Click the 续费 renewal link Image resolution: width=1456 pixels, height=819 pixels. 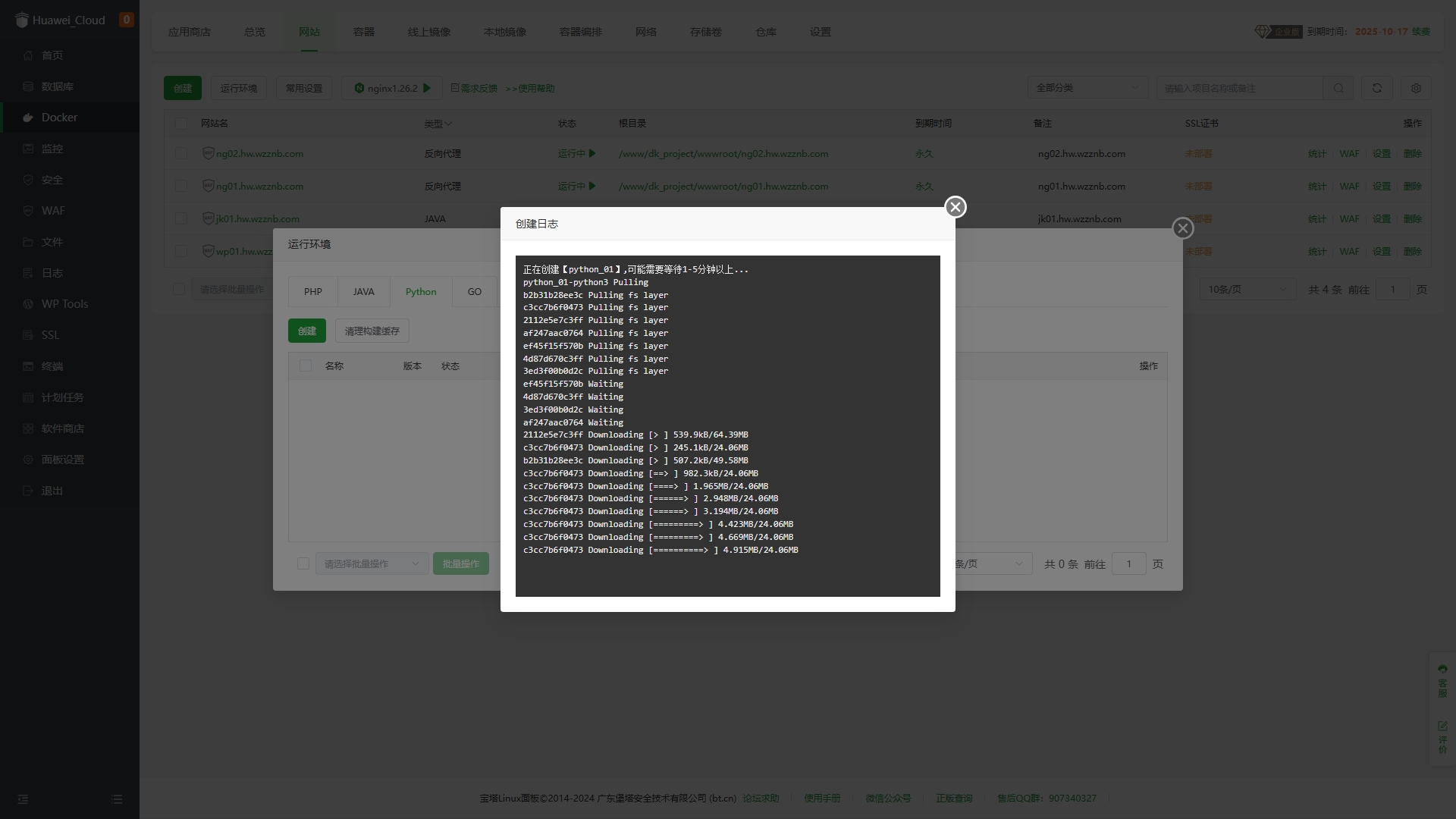point(1421,32)
